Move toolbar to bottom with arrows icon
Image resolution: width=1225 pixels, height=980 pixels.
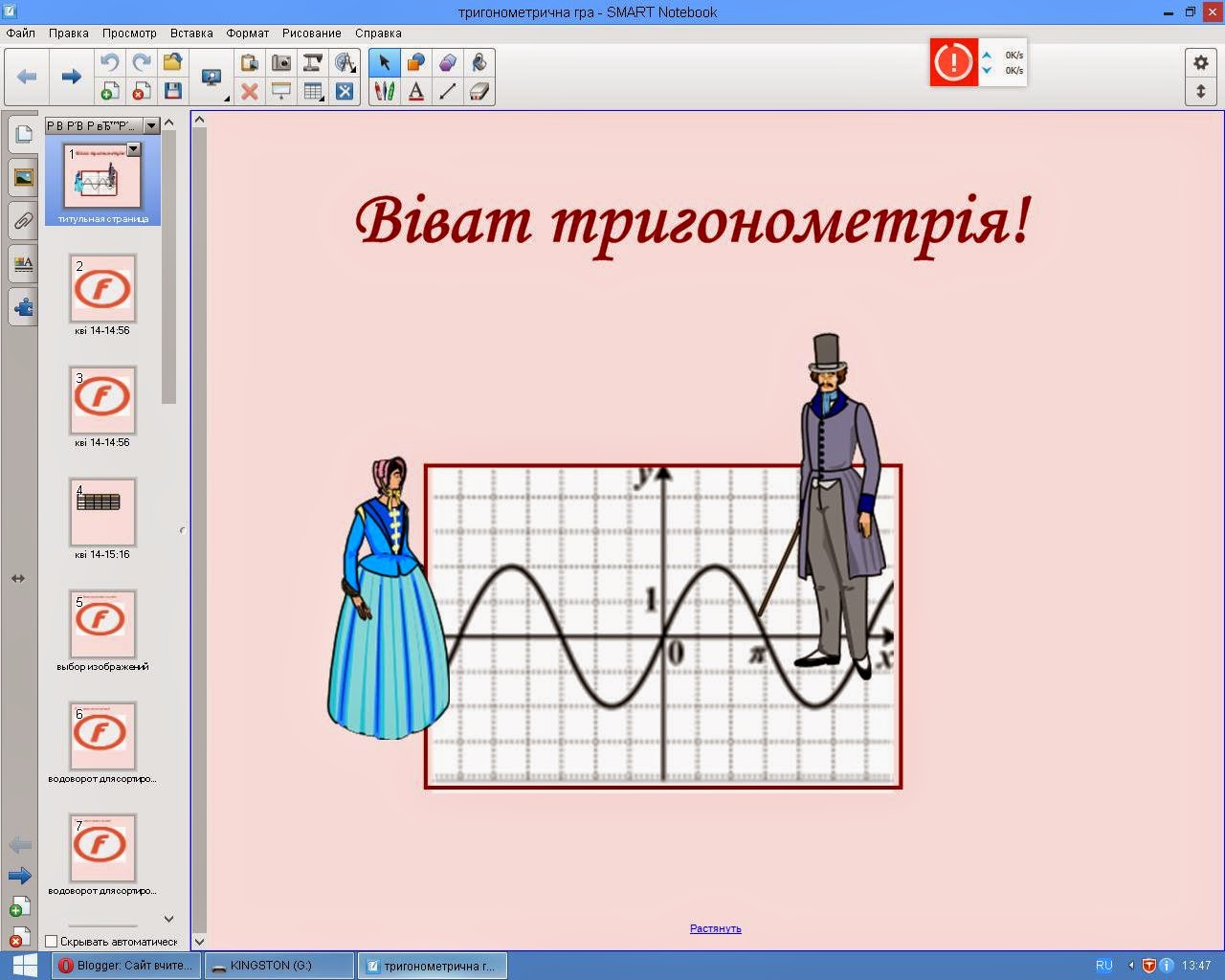[1200, 92]
